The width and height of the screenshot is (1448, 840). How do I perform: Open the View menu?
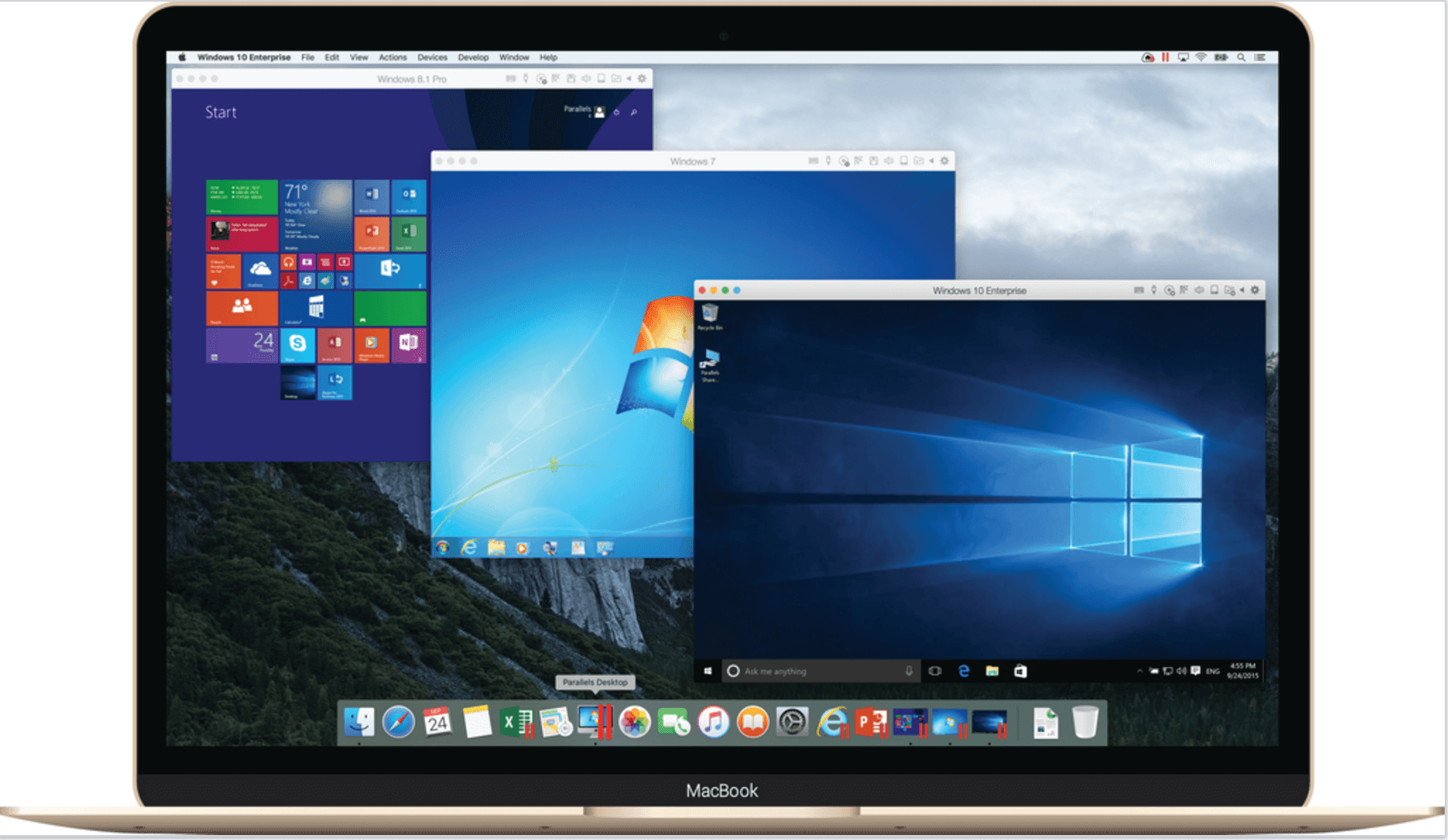[x=358, y=58]
